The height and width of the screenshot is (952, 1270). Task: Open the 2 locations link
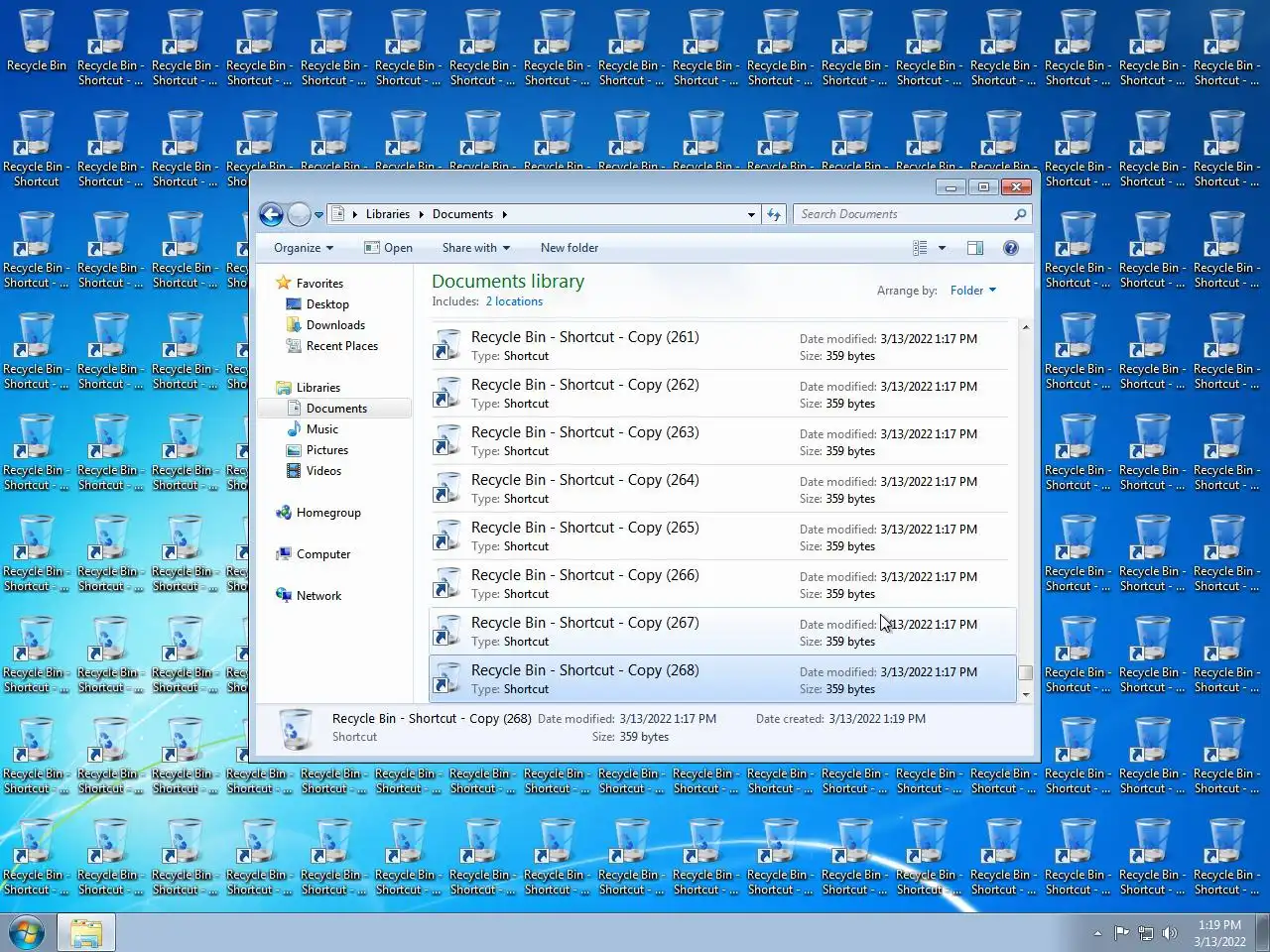pos(514,301)
